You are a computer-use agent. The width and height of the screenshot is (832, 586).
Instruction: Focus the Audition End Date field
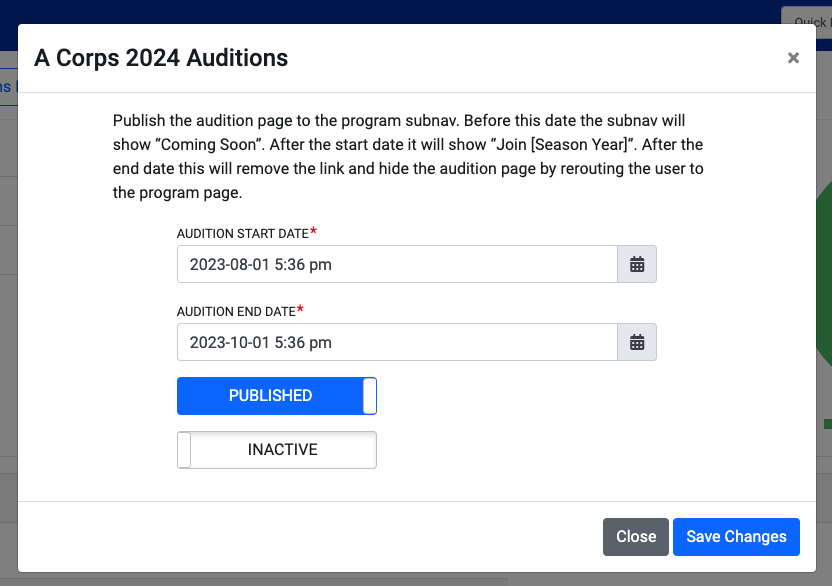pos(397,342)
